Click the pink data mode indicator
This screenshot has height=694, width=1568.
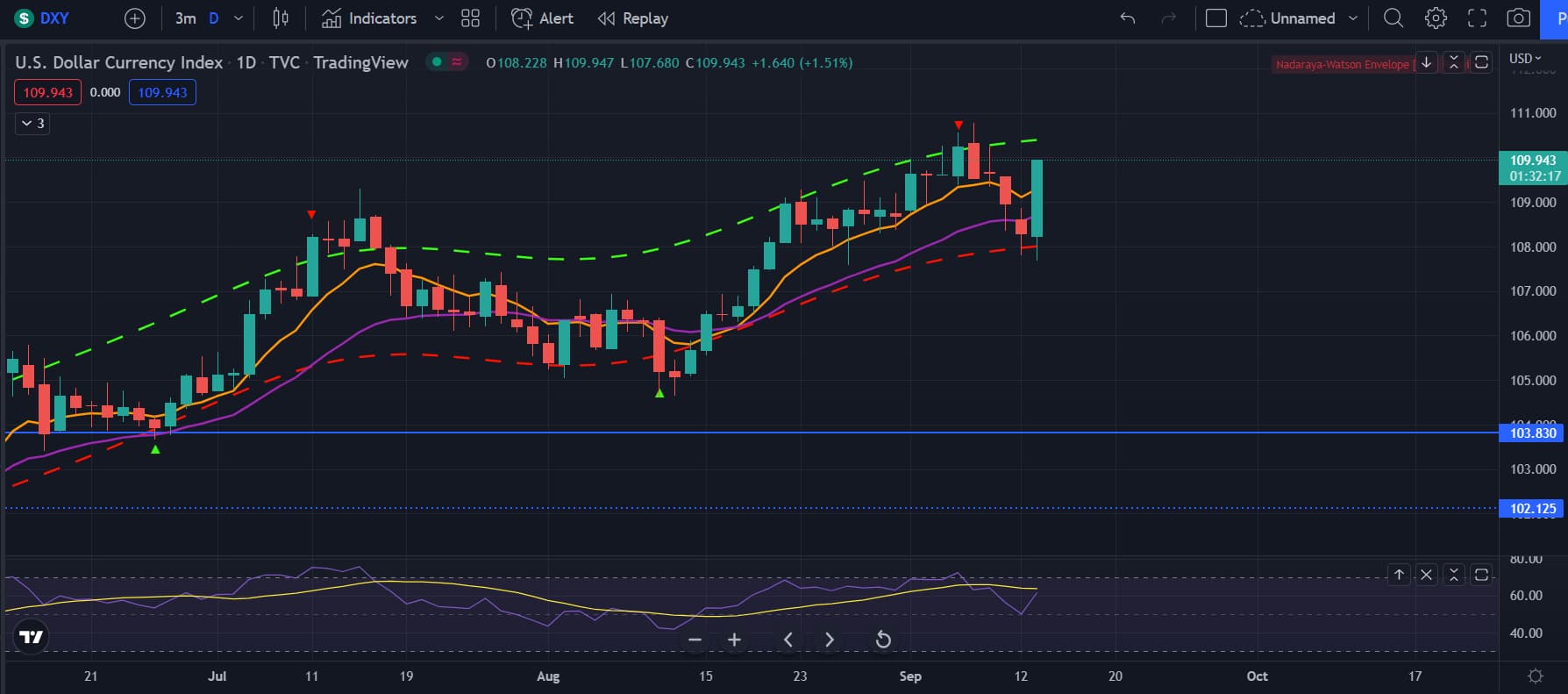(457, 61)
